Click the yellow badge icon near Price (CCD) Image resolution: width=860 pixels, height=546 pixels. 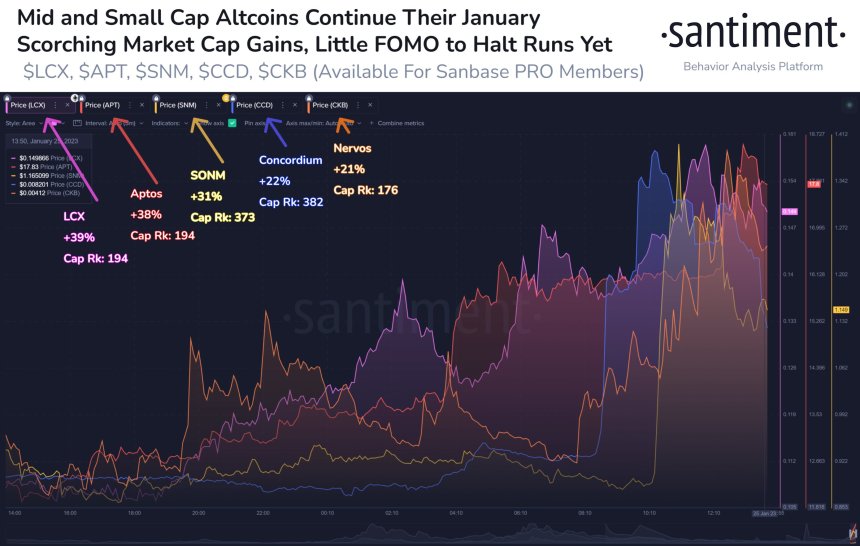pos(225,98)
